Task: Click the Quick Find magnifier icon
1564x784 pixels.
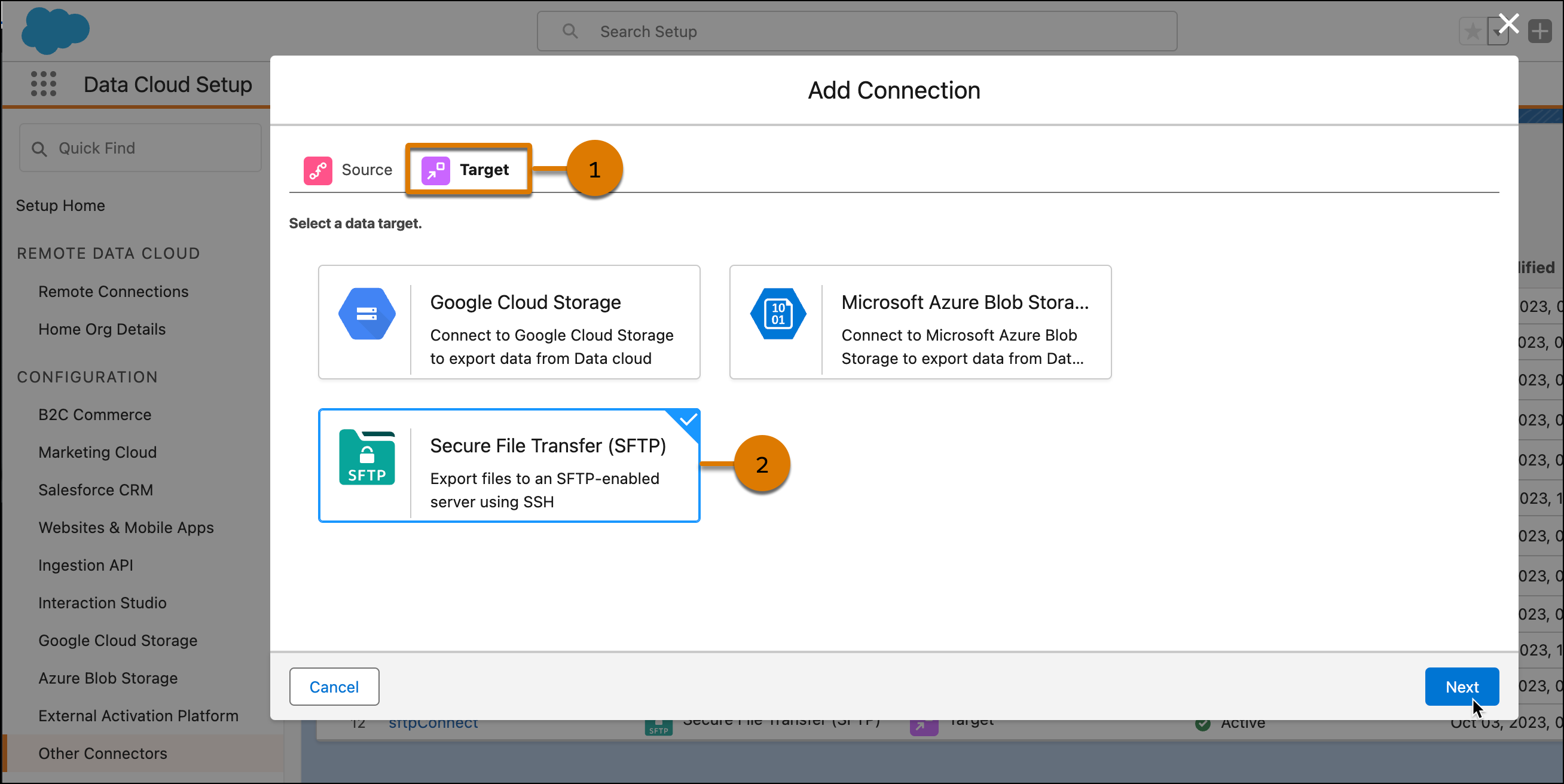Action: (39, 149)
